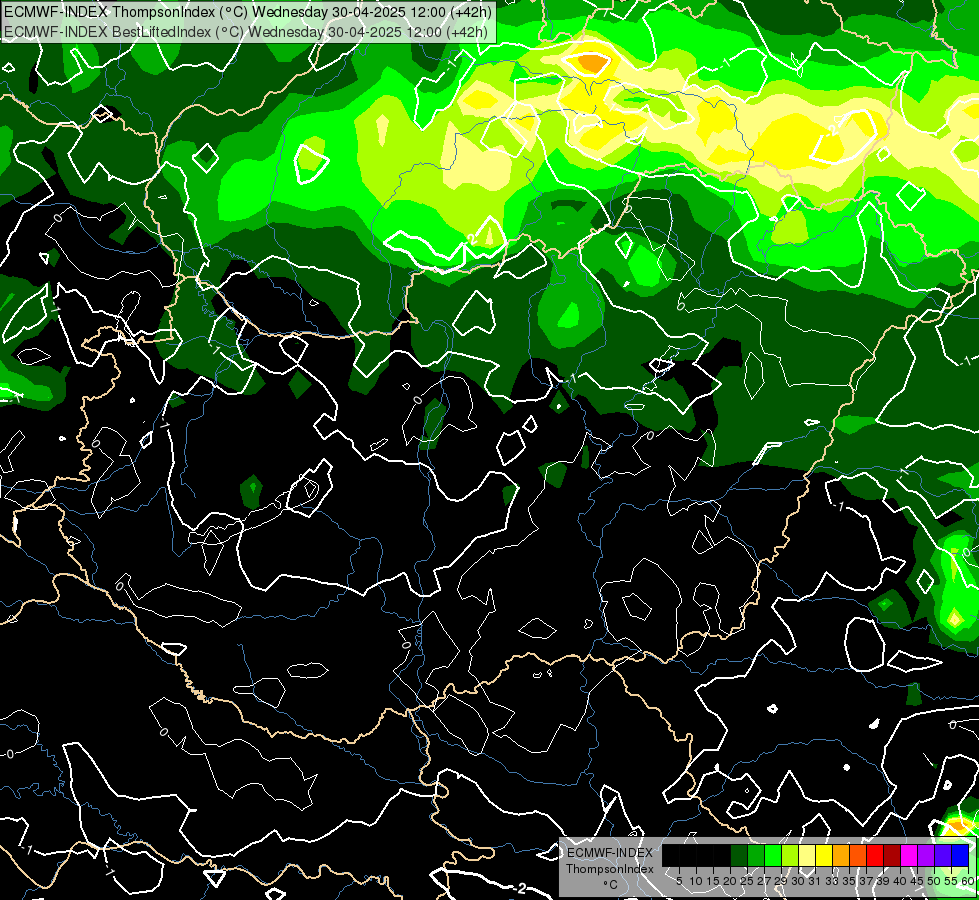979x900 pixels.
Task: Click the legend tick value 33
Action: tap(833, 881)
